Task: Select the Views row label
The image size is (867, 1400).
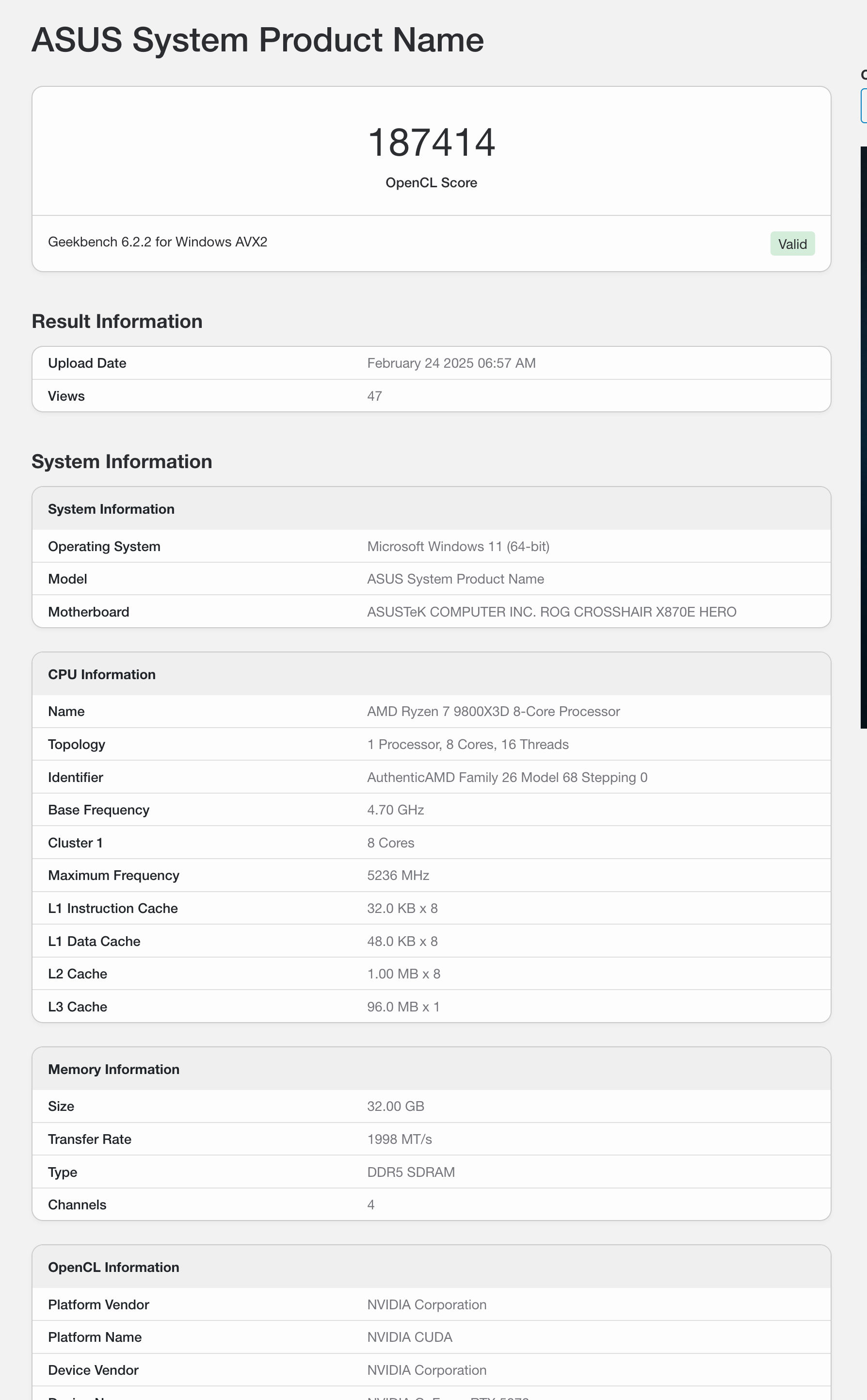Action: [66, 396]
